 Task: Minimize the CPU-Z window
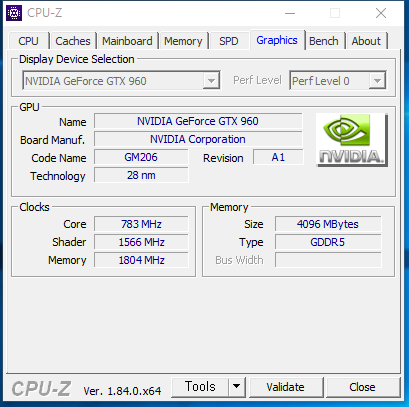290,13
